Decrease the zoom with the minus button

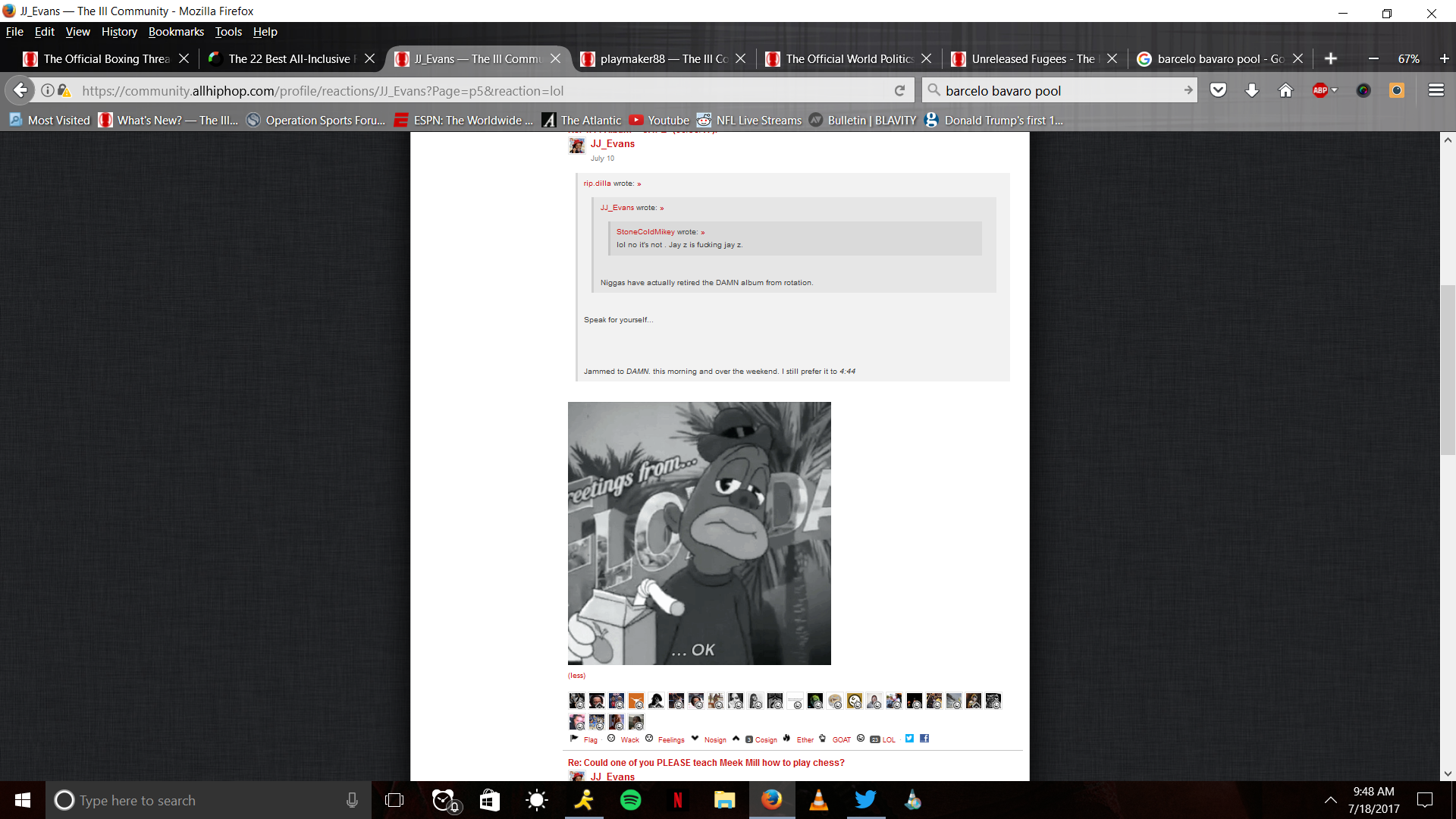click(1373, 58)
